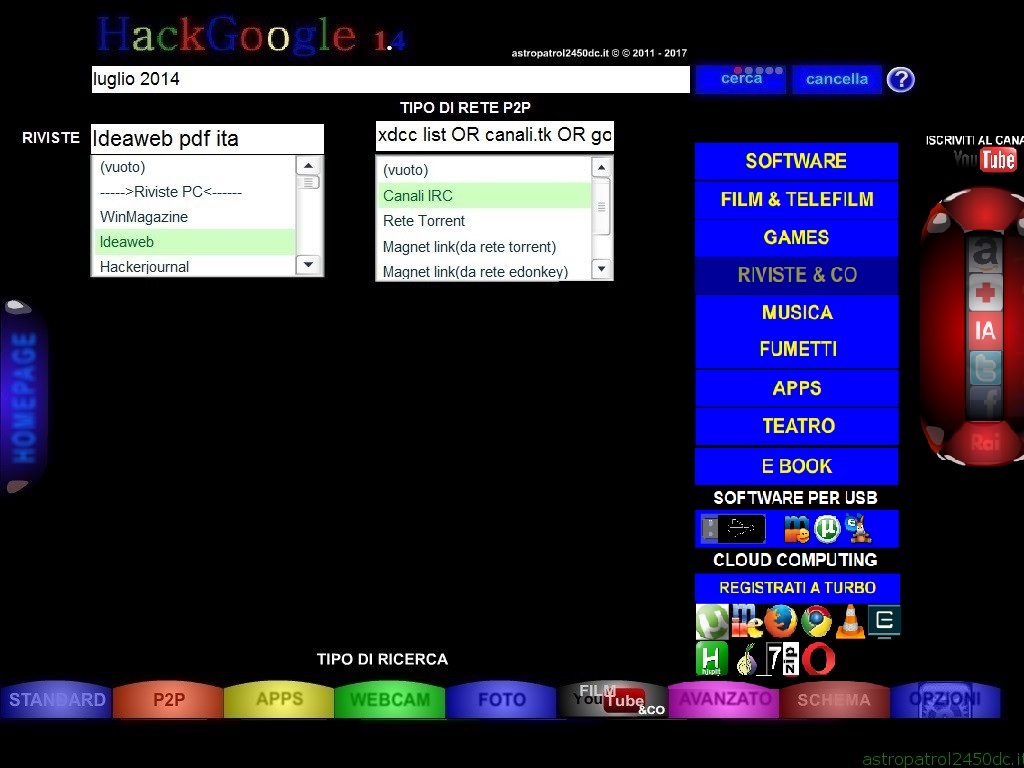Switch to the AVANZATO tab

[724, 699]
